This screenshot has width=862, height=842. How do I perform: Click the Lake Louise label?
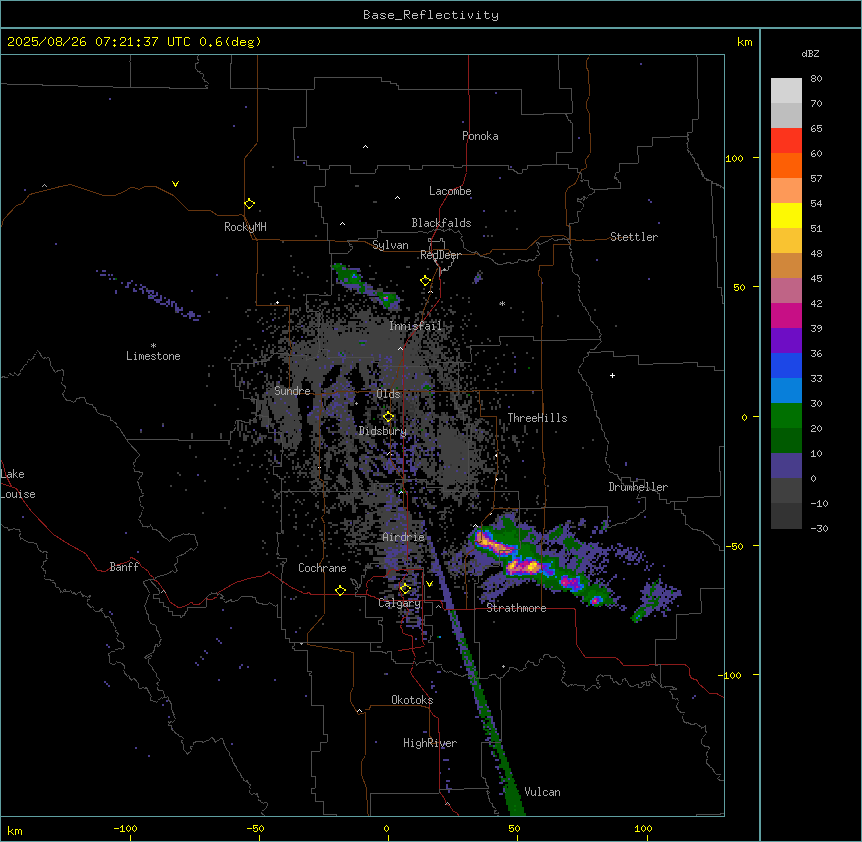click(x=18, y=484)
